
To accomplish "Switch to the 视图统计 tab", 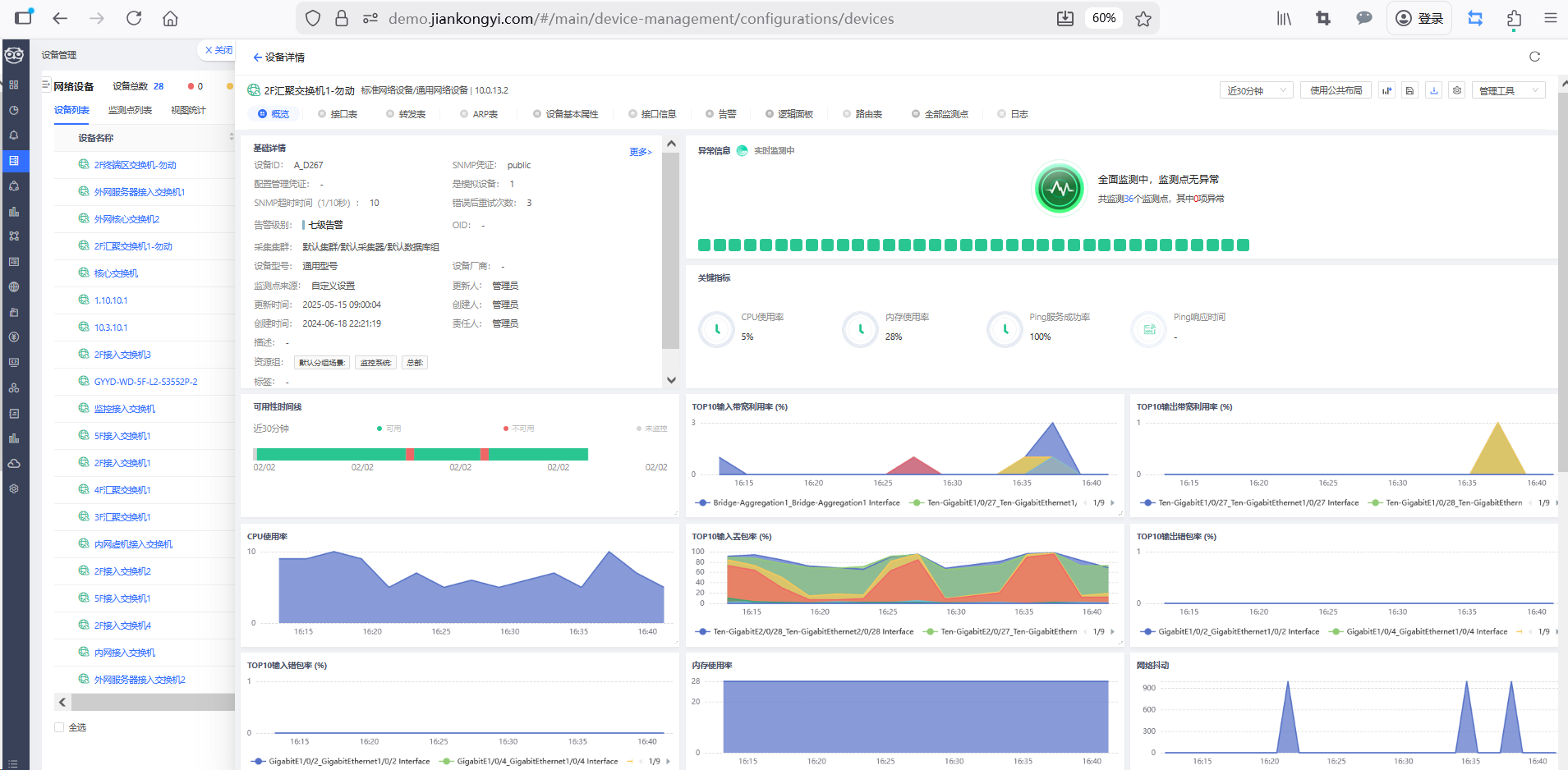I will point(188,110).
